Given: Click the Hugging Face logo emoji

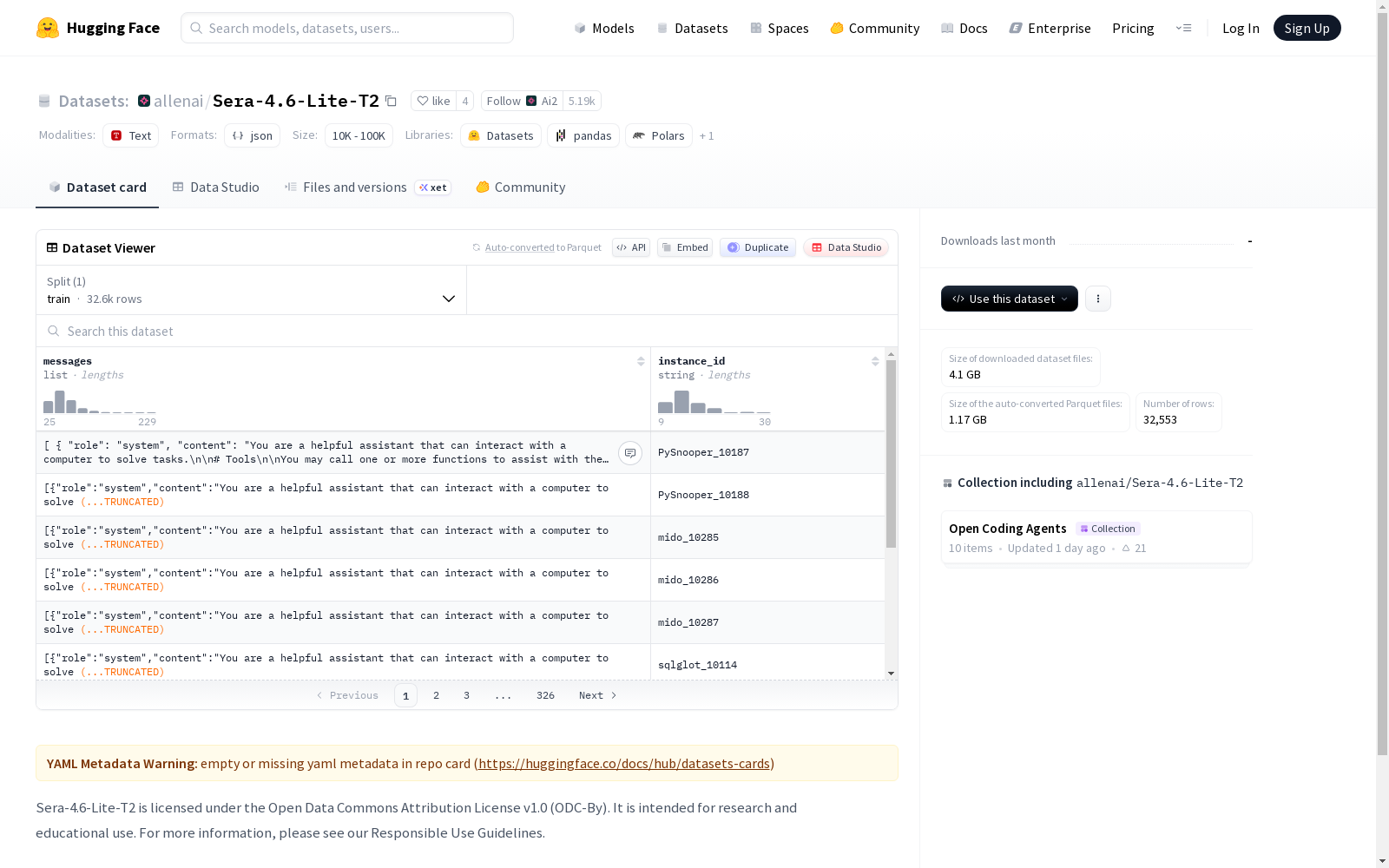Looking at the screenshot, I should [x=48, y=28].
